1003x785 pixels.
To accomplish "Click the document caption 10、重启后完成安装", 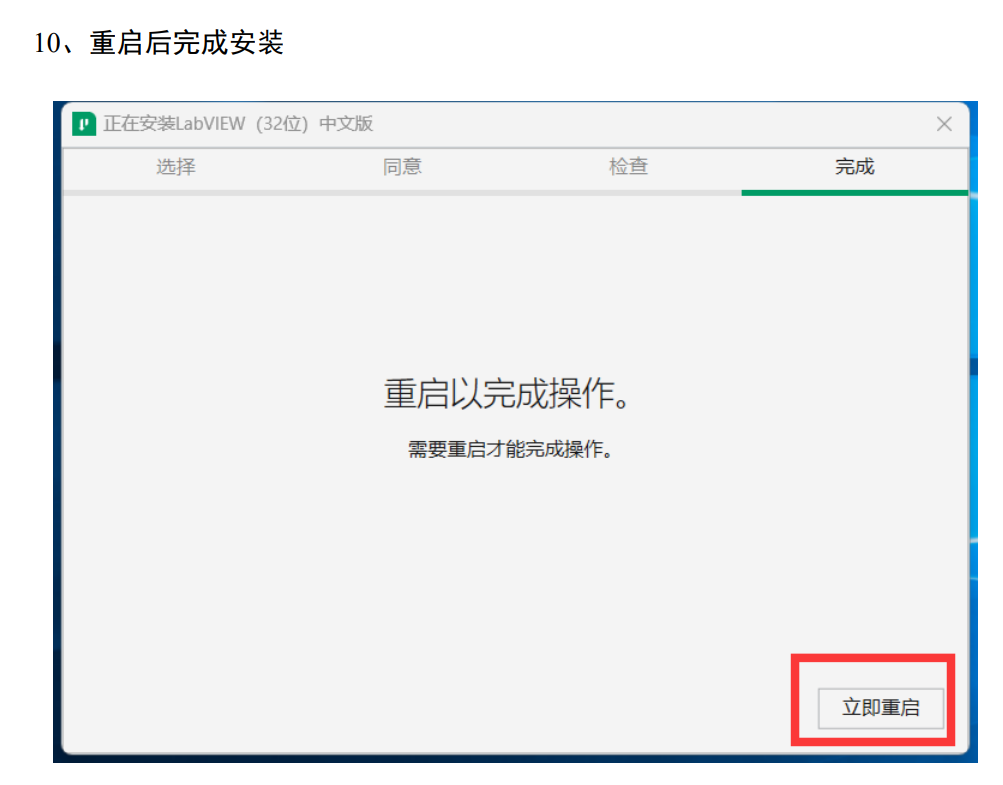I will 158,43.
